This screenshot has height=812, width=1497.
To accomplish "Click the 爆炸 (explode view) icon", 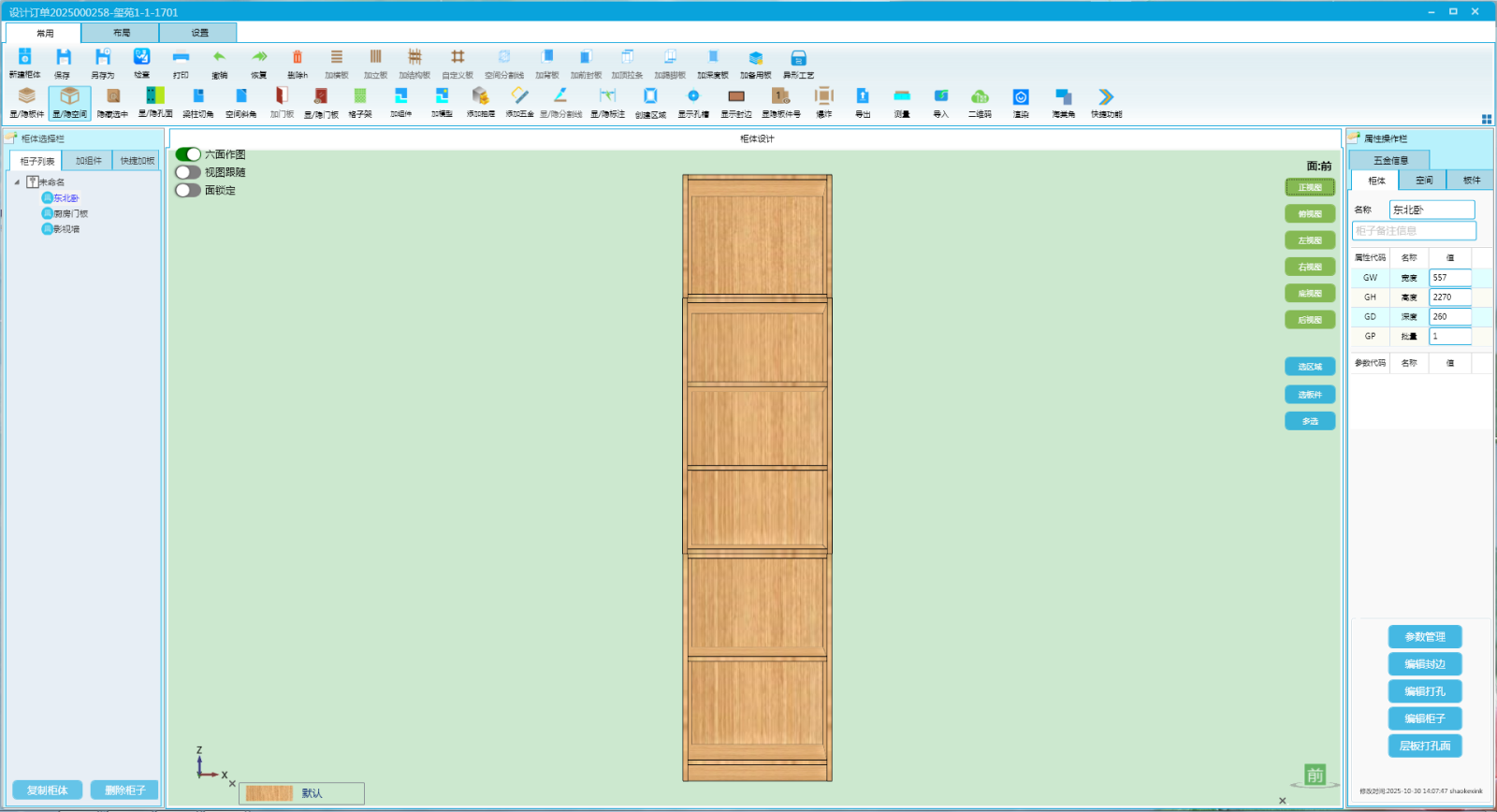I will pos(823,97).
